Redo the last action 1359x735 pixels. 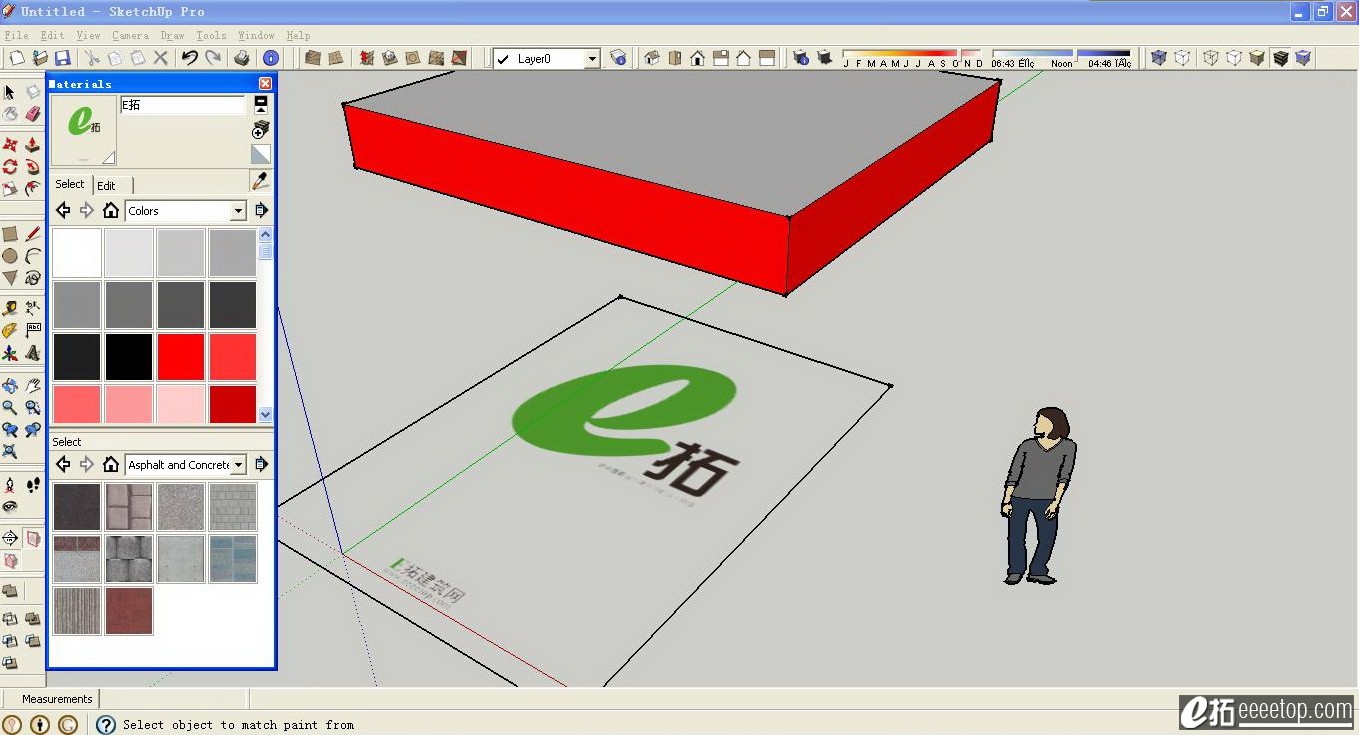(x=213, y=58)
